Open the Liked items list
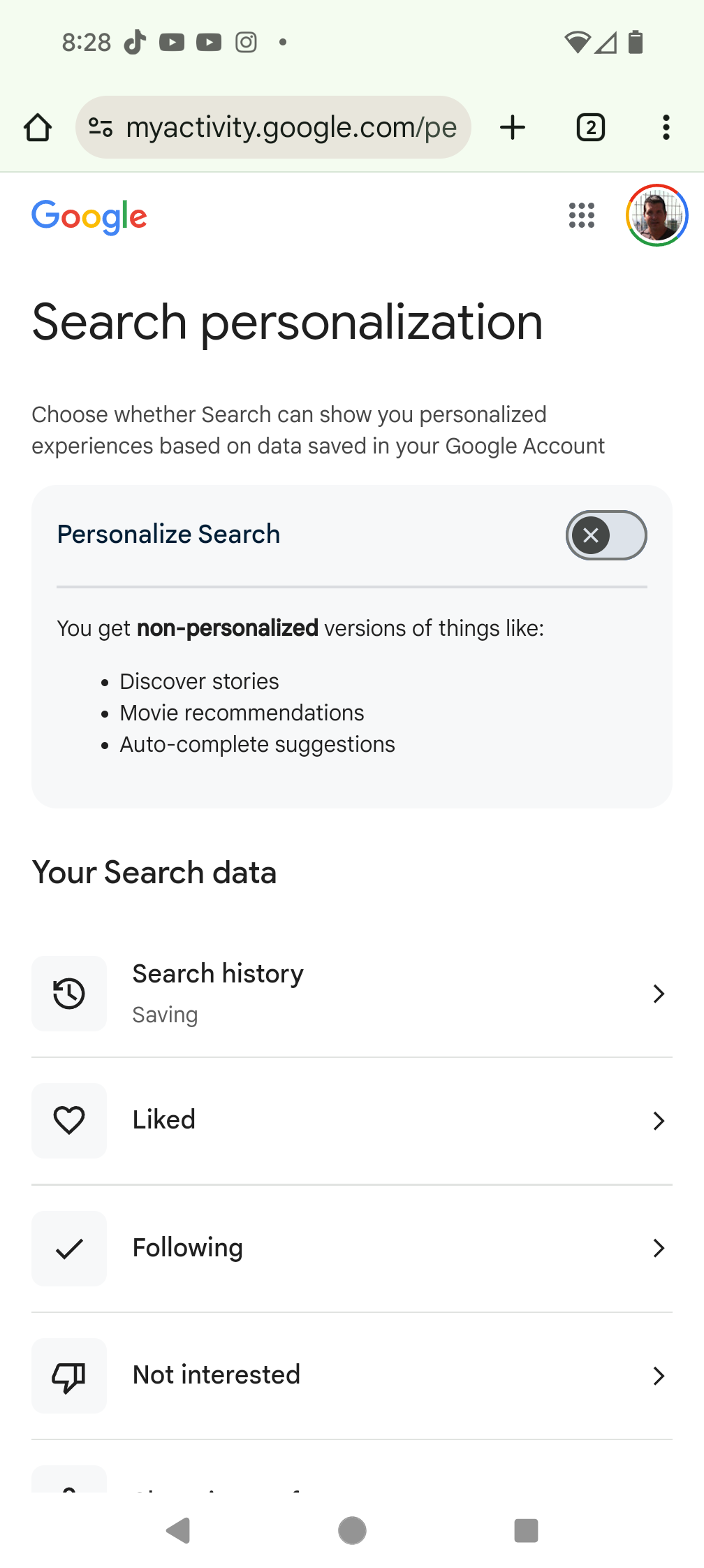This screenshot has height=1568, width=704. [164, 1120]
